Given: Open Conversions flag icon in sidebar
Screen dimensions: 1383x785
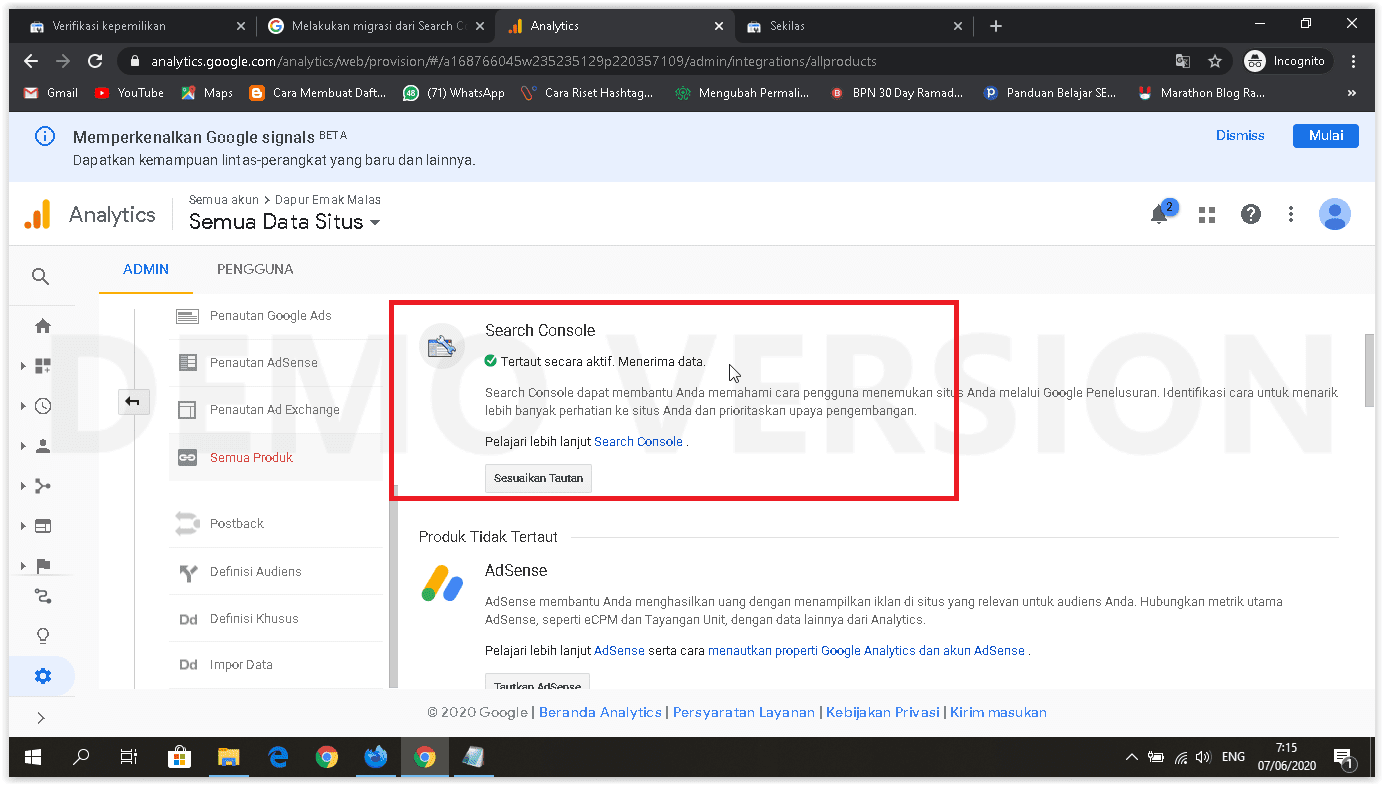Looking at the screenshot, I should tap(43, 566).
